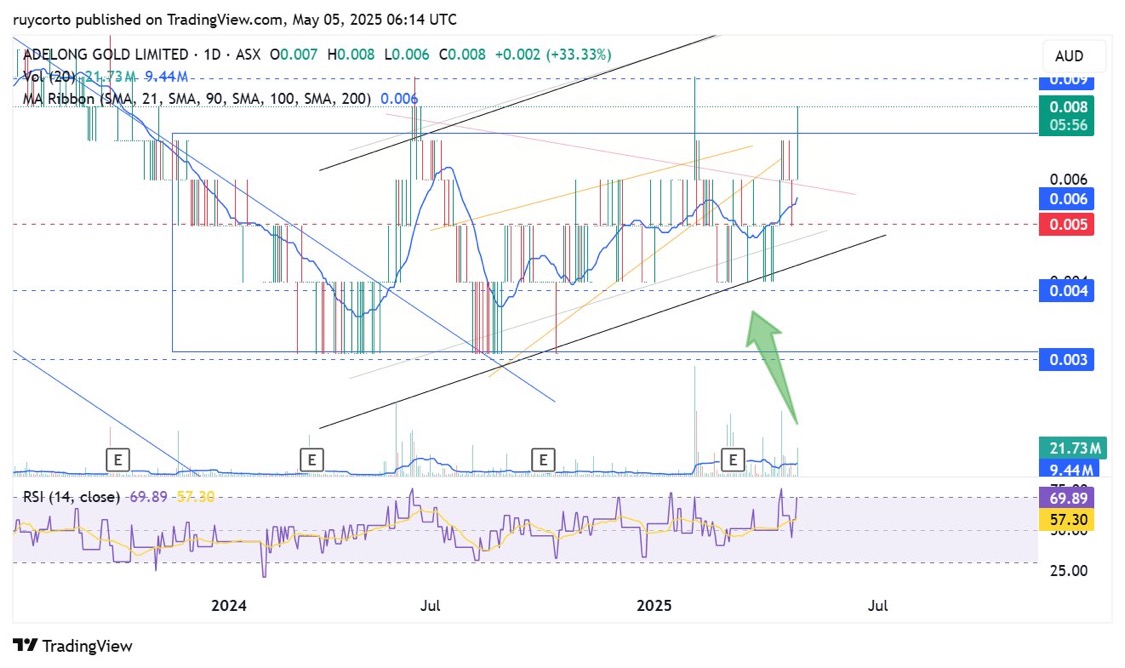Open the second E earnings marker before Jul
This screenshot has height=668, width=1125.
click(x=311, y=459)
